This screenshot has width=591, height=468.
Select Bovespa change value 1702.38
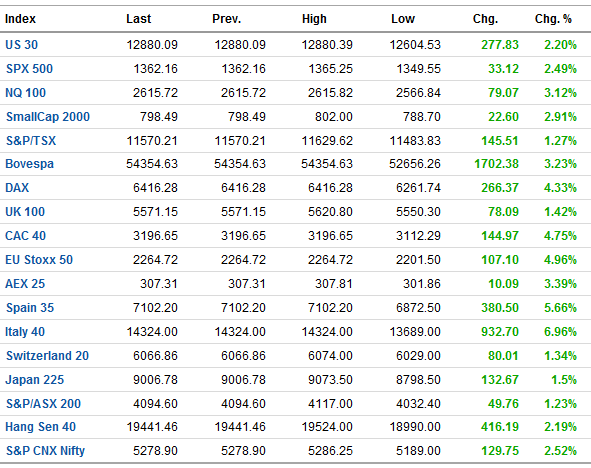point(496,164)
